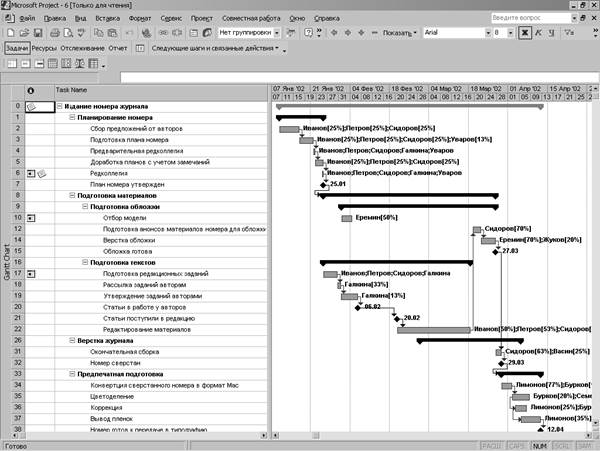600x451 pixels.
Task: Click the New document icon
Action: pos(10,33)
